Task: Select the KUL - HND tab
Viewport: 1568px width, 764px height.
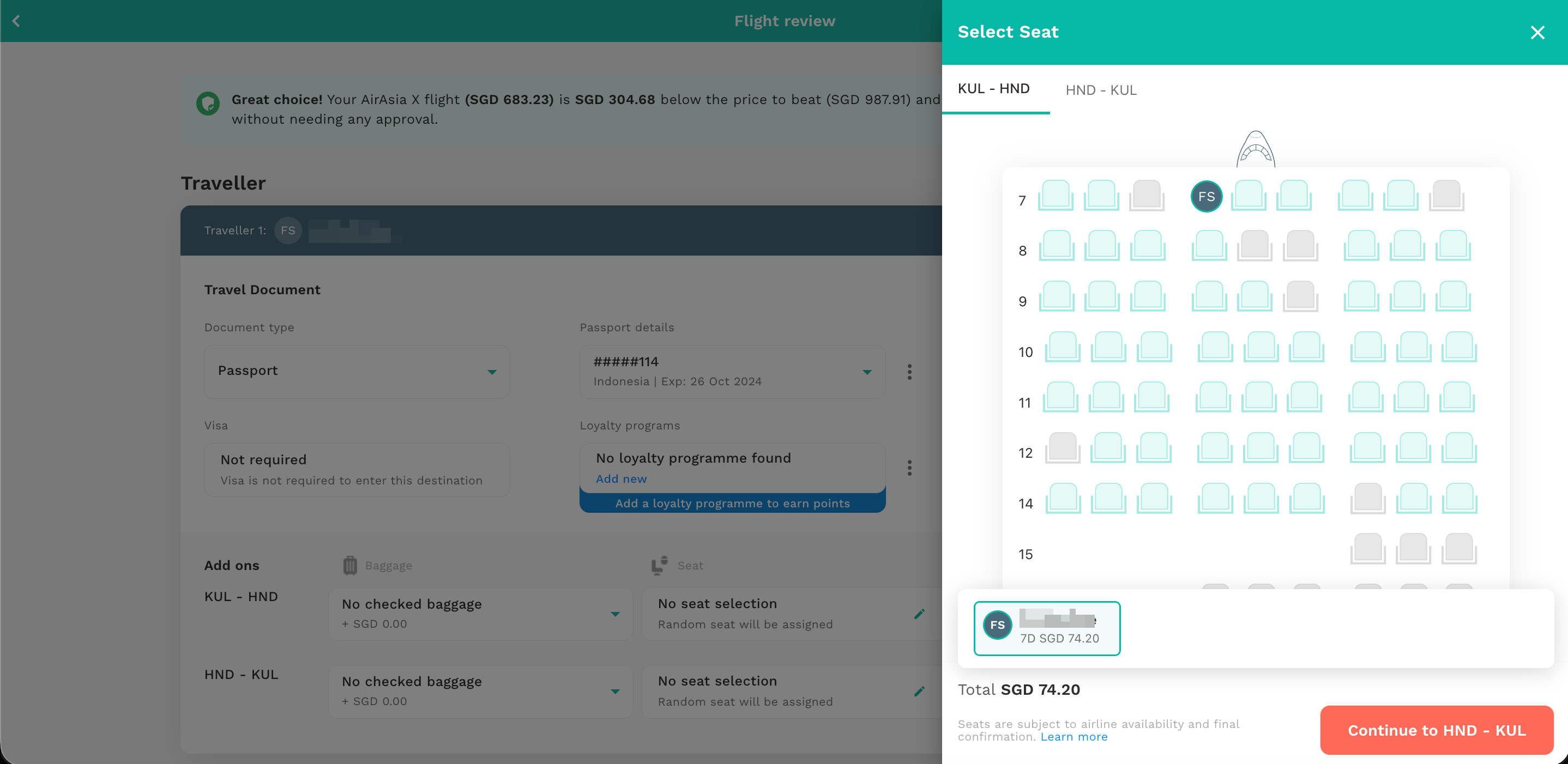Action: point(993,89)
